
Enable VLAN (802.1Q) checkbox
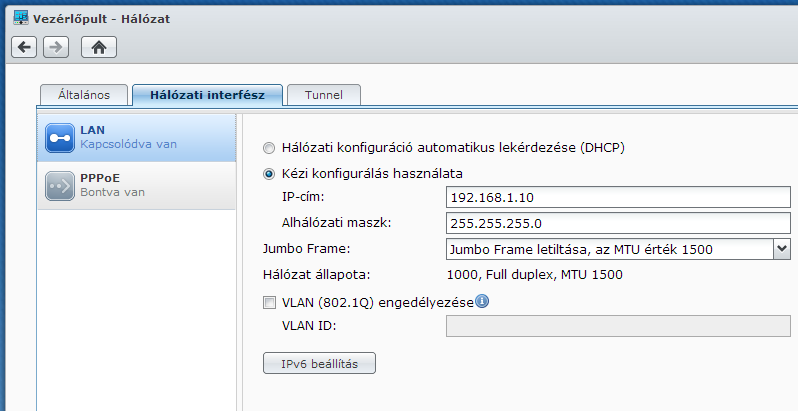(269, 303)
